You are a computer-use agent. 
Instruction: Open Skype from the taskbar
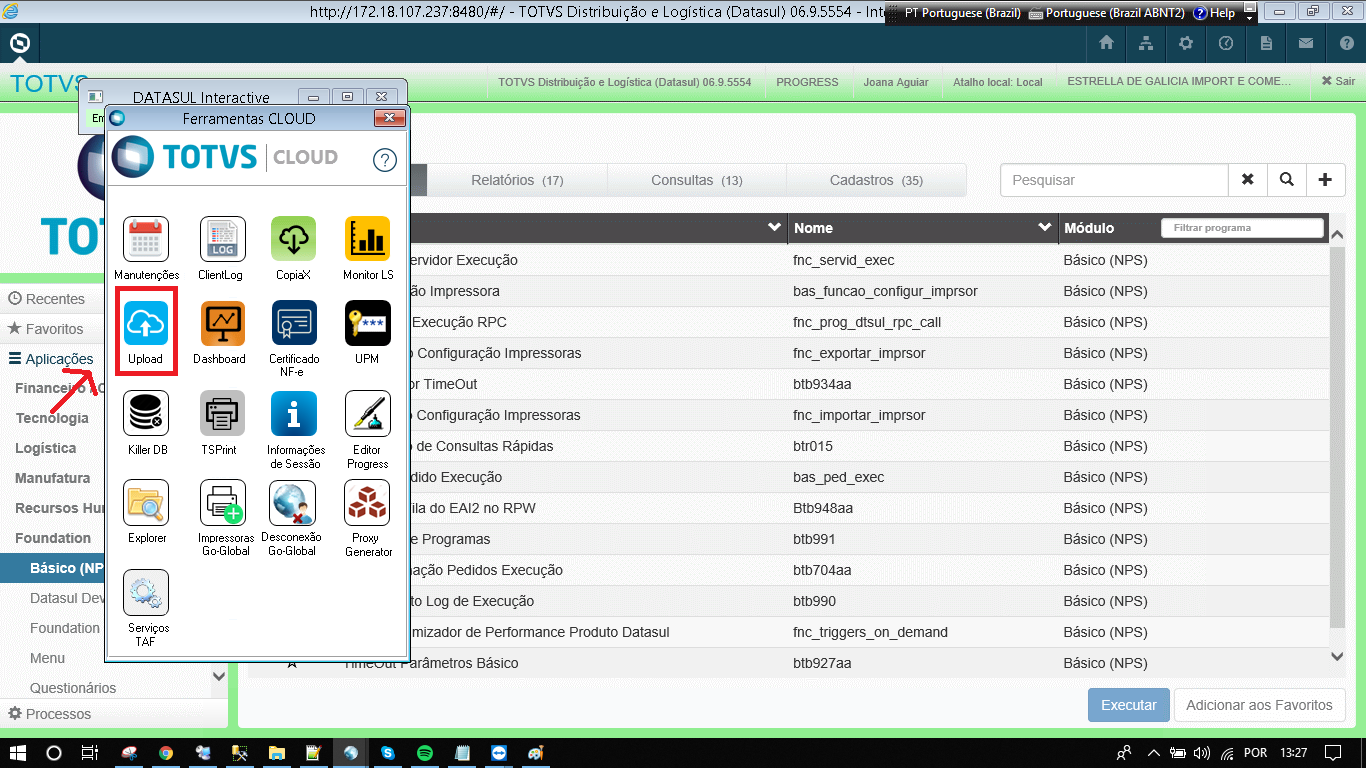tap(387, 753)
